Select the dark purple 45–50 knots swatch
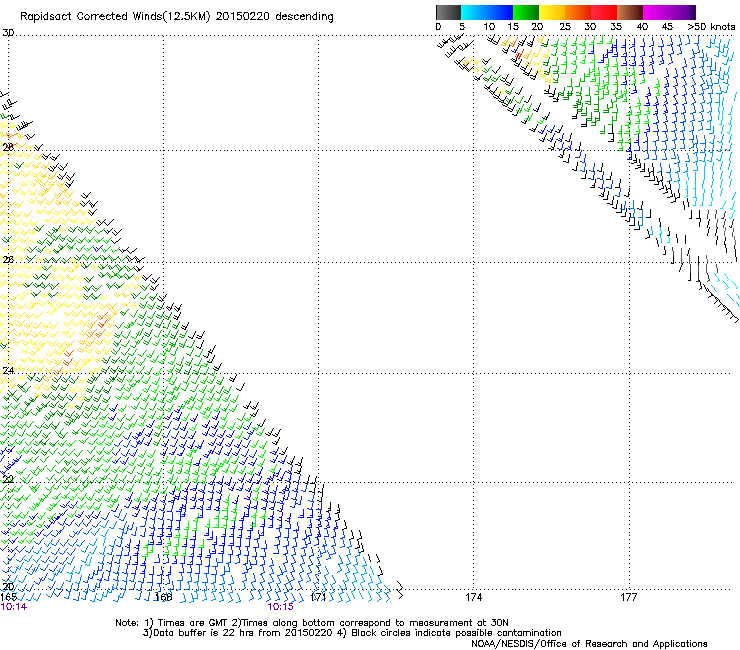This screenshot has width=740, height=650. point(682,12)
